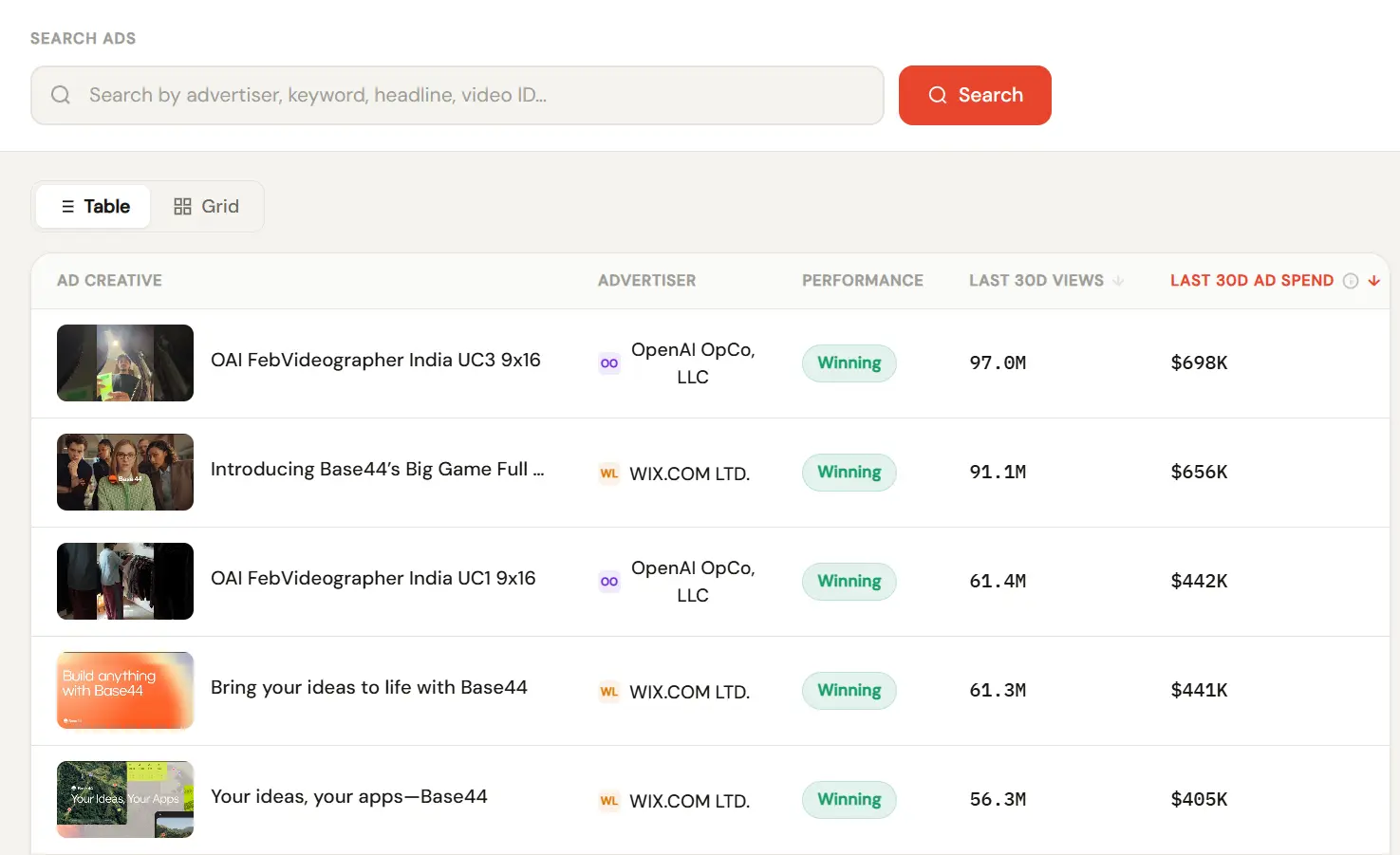Click the info icon next to Ad Spend

click(1351, 281)
